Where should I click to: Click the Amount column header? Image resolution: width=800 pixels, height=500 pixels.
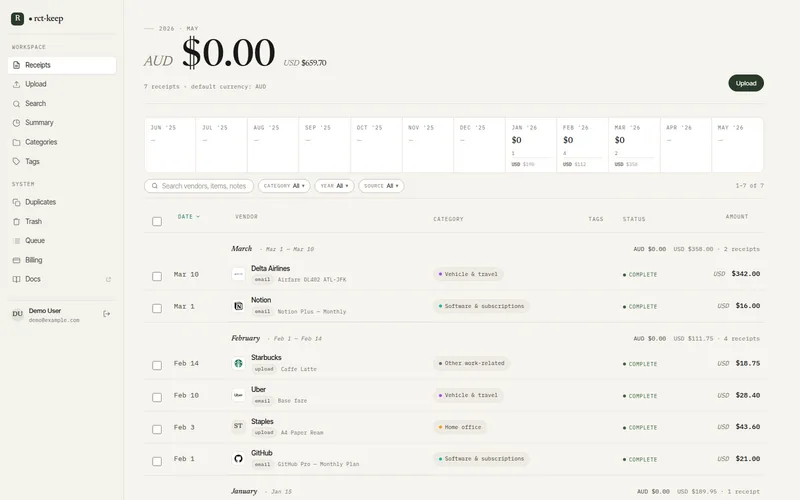point(737,217)
